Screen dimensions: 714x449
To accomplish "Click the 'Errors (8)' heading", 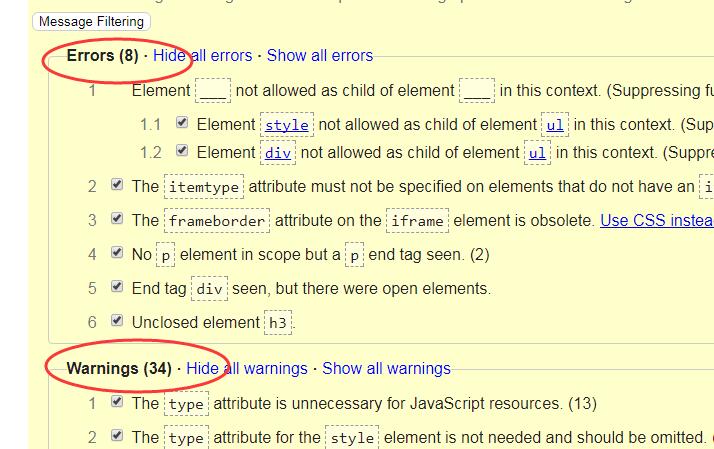I will click(102, 55).
